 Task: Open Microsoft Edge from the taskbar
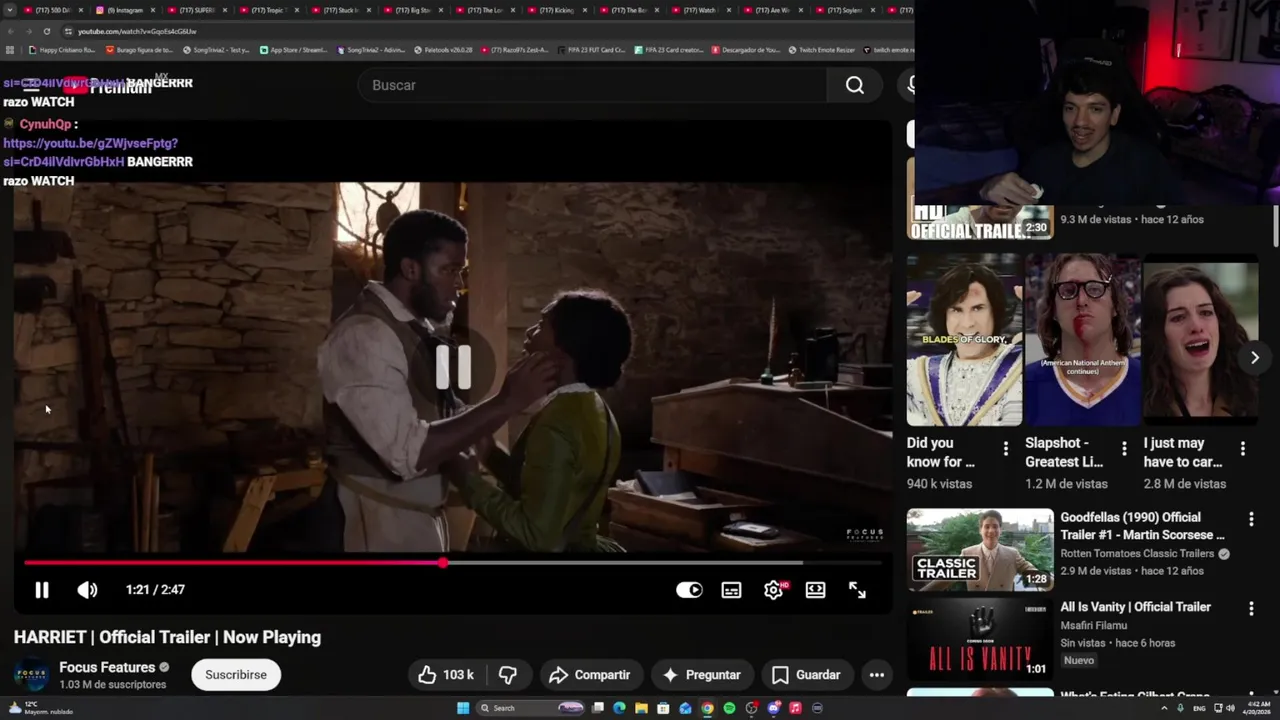[x=619, y=708]
